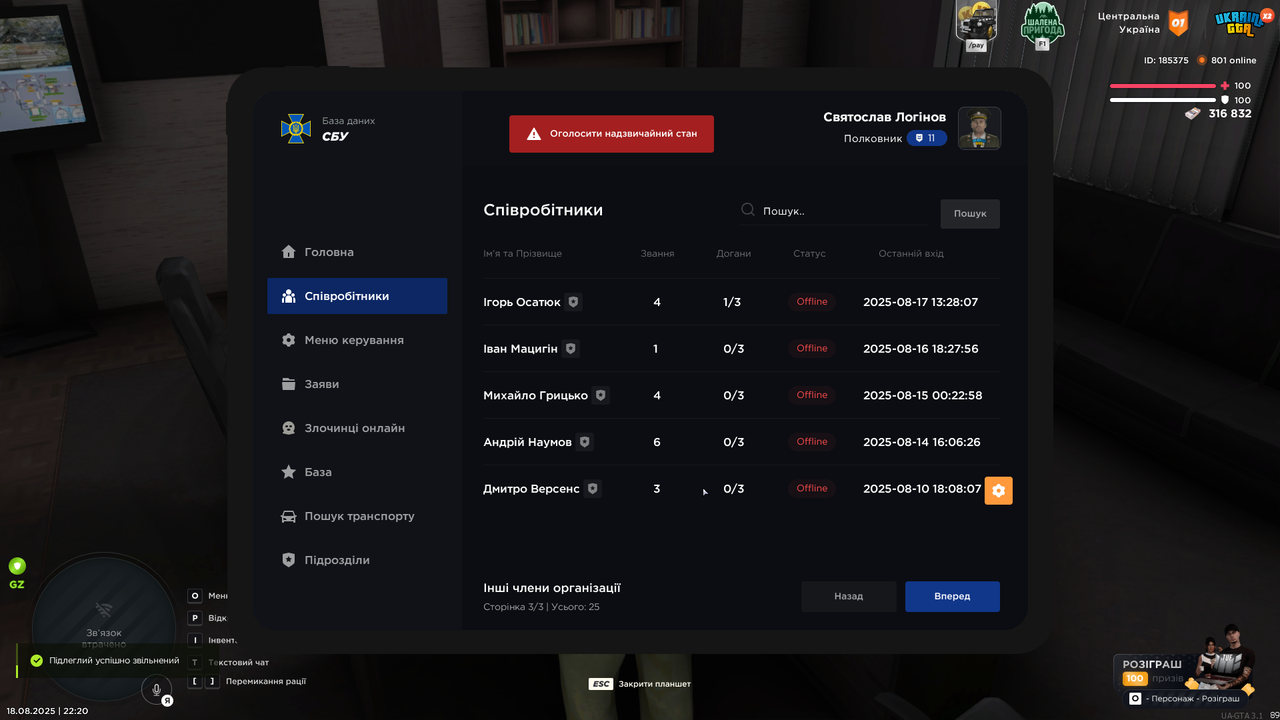Click Offline status of Андрій Наумов

(812, 442)
